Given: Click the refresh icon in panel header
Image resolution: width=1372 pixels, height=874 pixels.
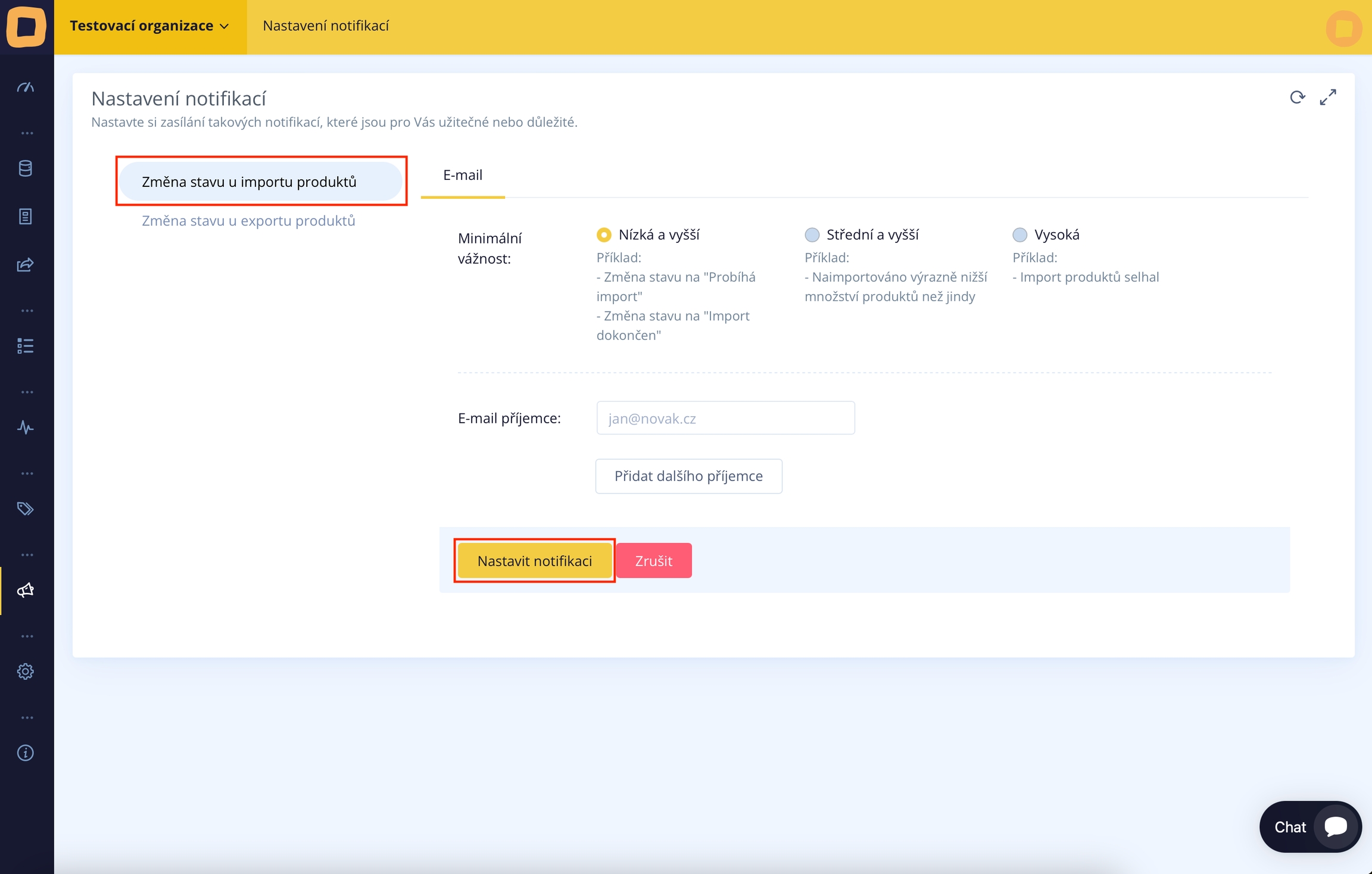Looking at the screenshot, I should tap(1297, 97).
